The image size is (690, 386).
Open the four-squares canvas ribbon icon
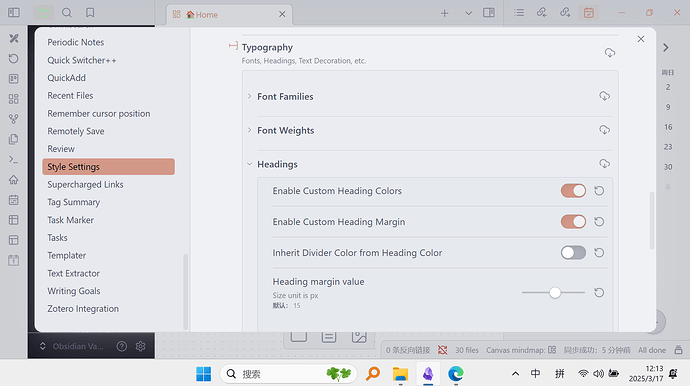[x=14, y=99]
